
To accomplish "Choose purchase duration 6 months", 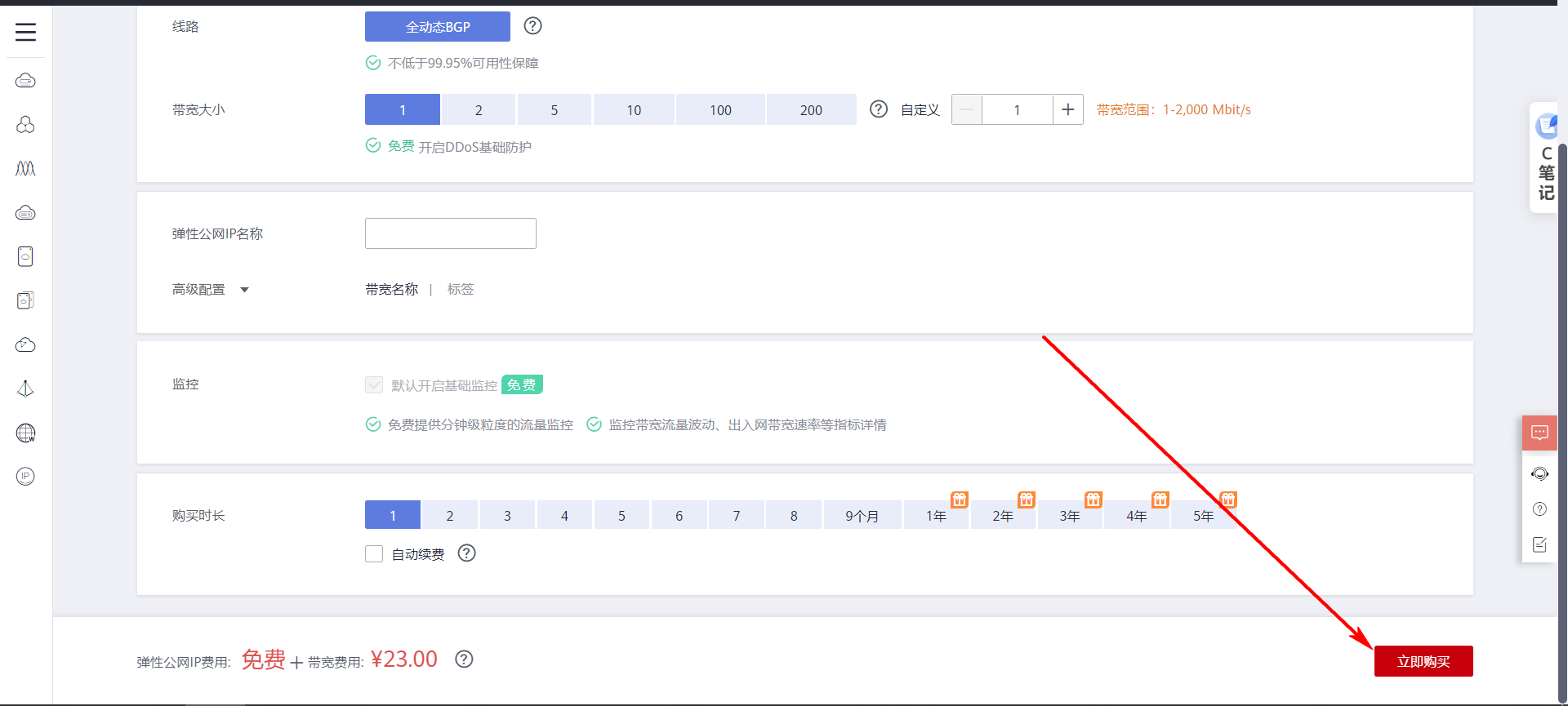I will point(679,515).
